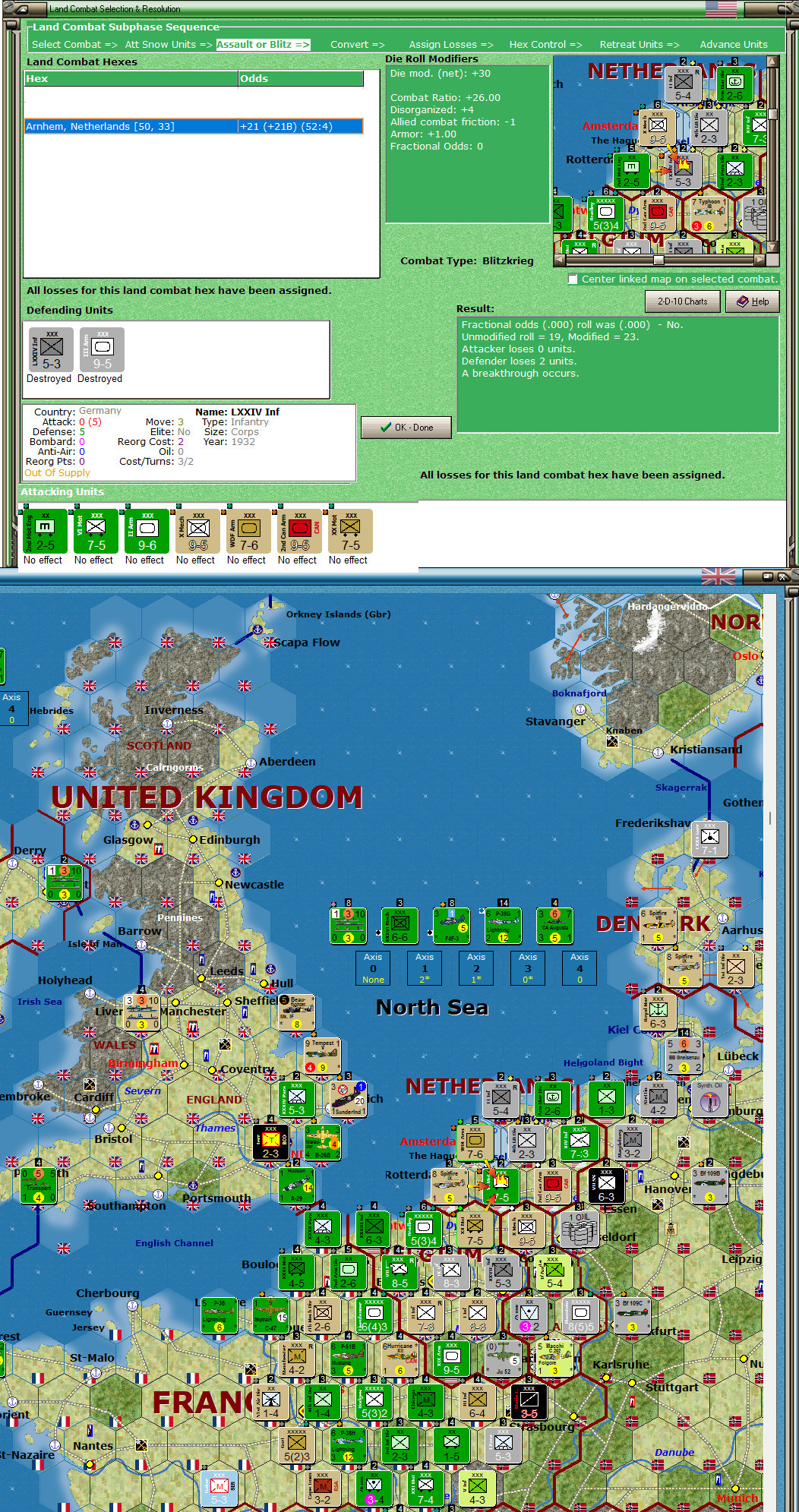Select Hudson A-29 air counter
This screenshot has width=799, height=1512.
click(x=297, y=1185)
